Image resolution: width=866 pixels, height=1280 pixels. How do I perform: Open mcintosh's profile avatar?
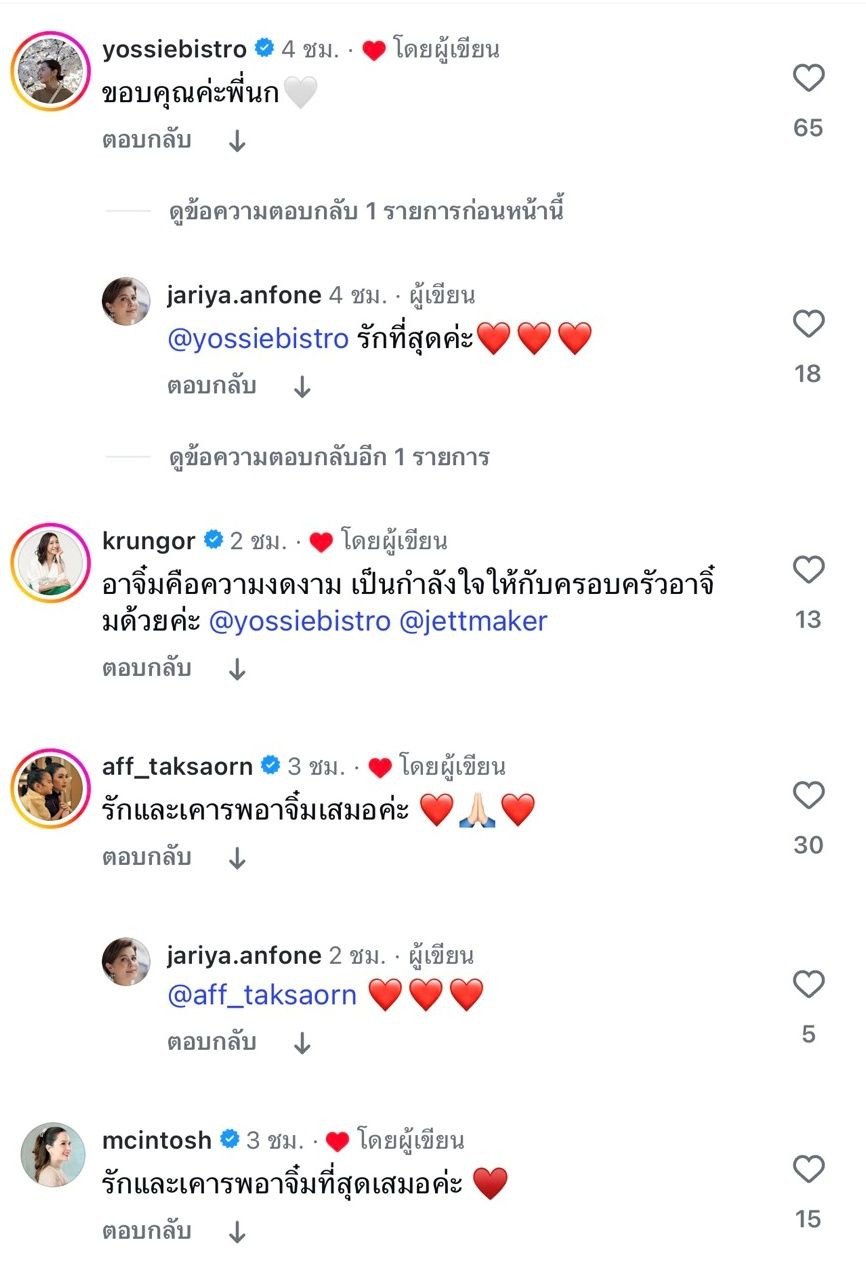pos(53,1154)
